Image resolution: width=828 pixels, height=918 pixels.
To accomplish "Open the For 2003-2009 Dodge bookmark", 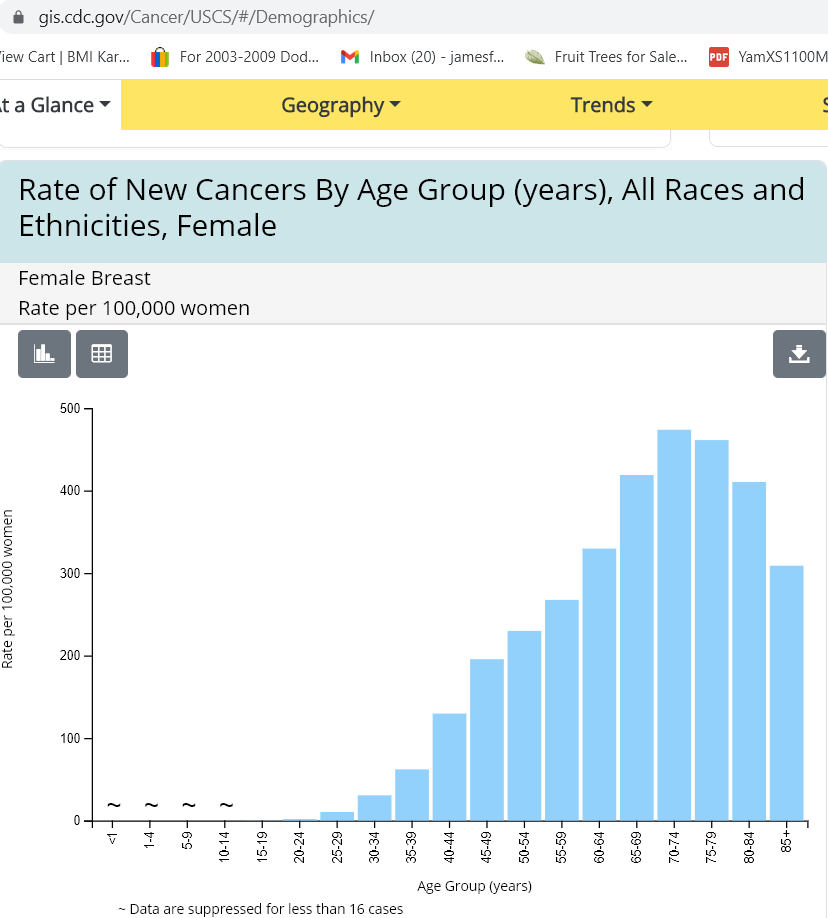I will 235,57.
